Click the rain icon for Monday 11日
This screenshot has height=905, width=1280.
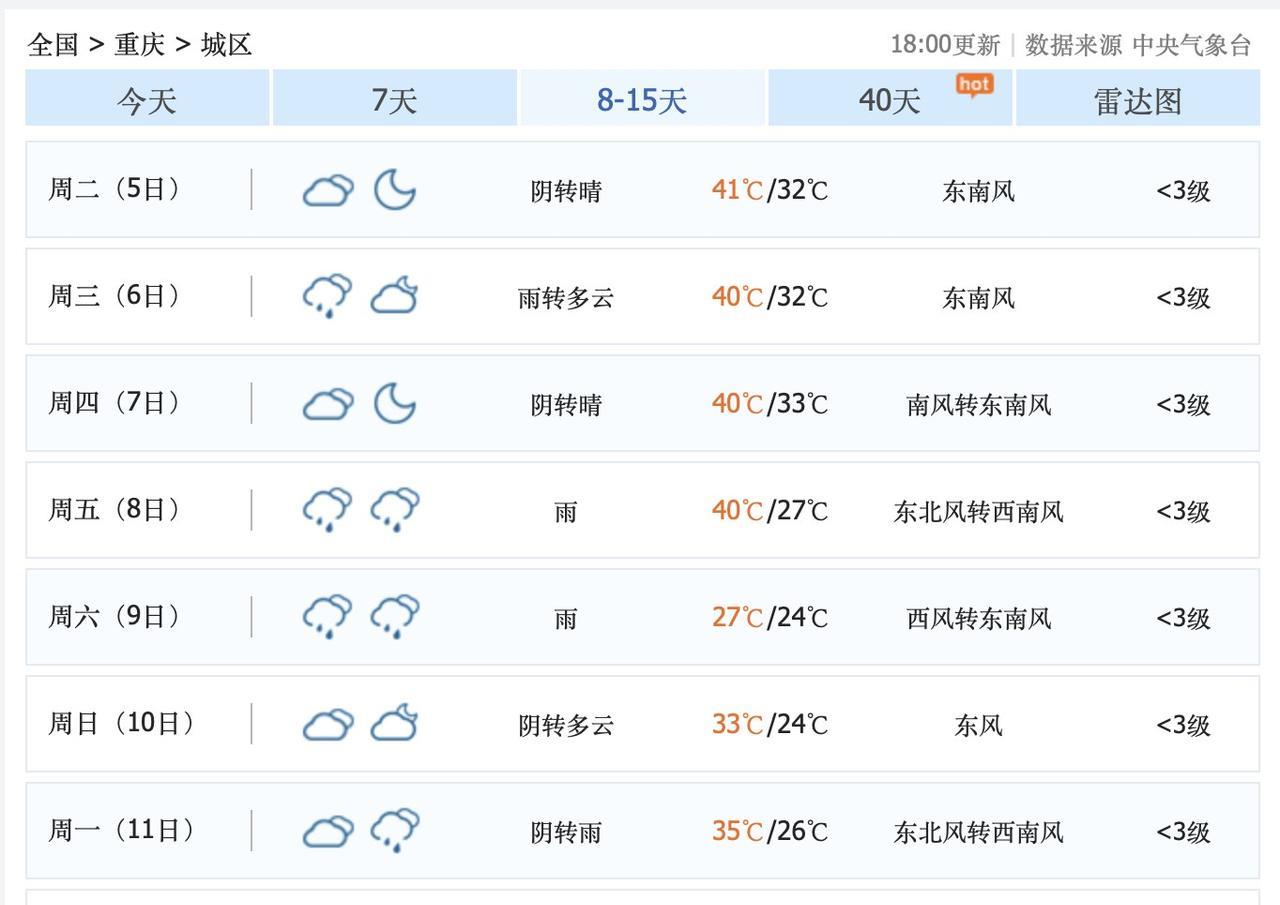pos(395,831)
